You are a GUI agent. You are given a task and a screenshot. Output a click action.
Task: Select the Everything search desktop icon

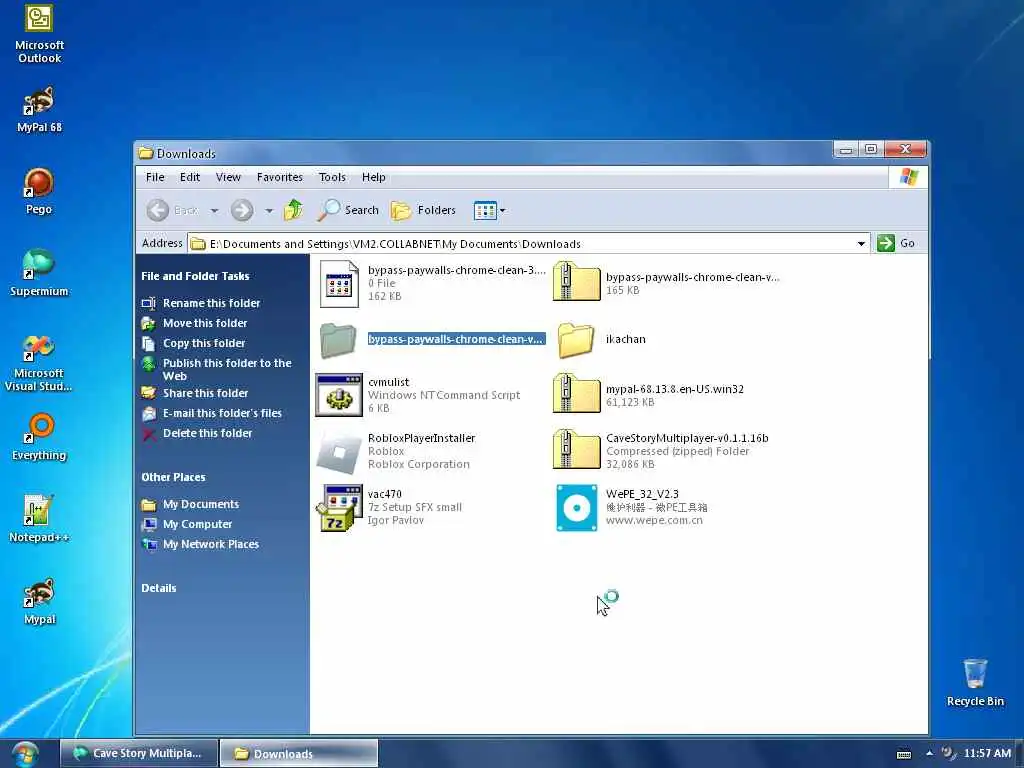(39, 437)
